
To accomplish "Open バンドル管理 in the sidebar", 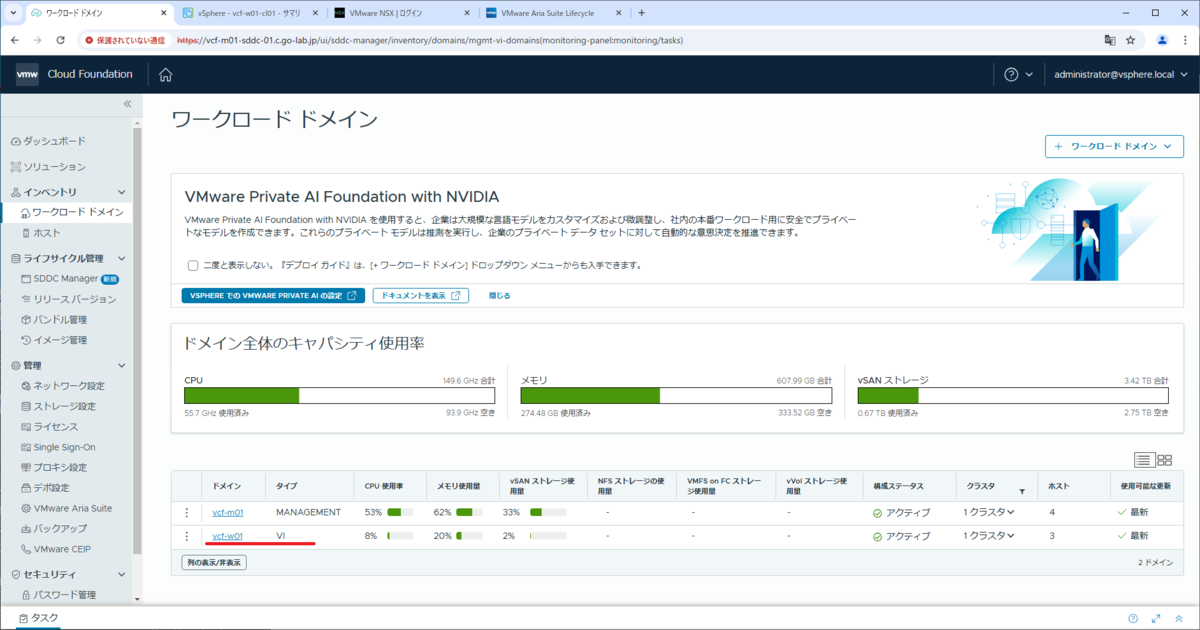I will 54,320.
